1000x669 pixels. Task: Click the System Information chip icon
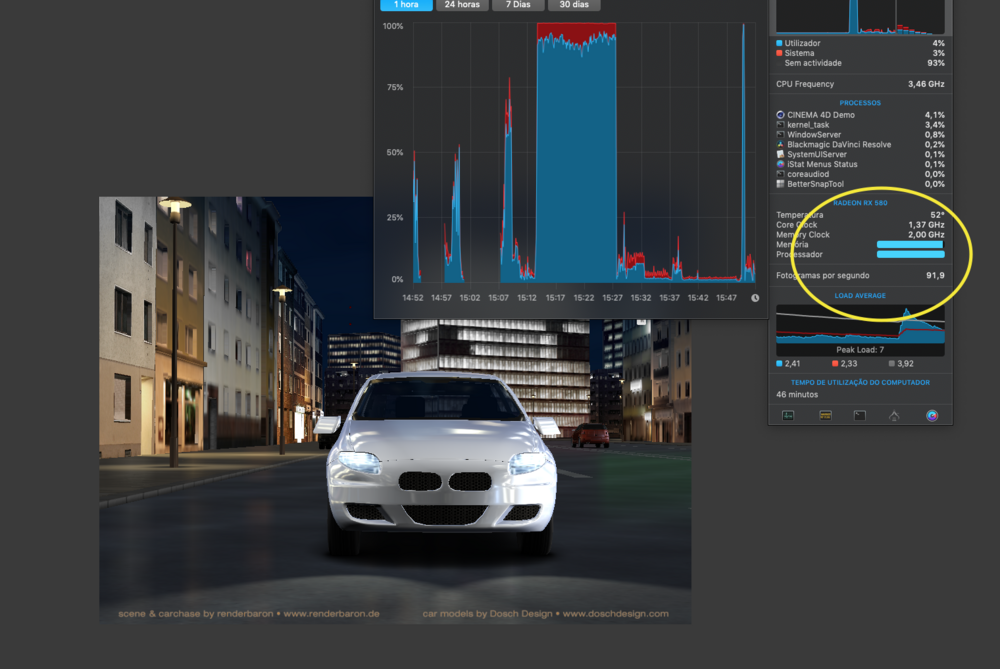click(825, 415)
